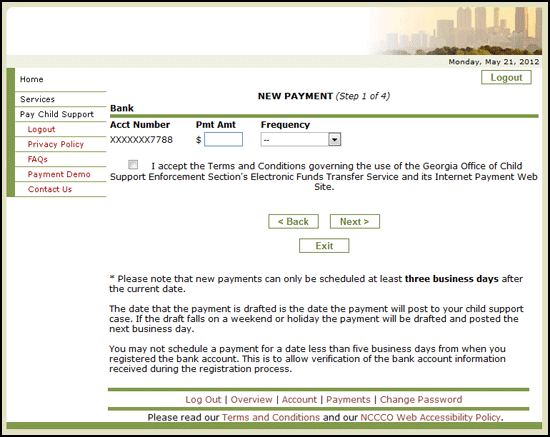This screenshot has height=437, width=550.
Task: Open the Payment Demo sidebar link
Action: click(59, 174)
